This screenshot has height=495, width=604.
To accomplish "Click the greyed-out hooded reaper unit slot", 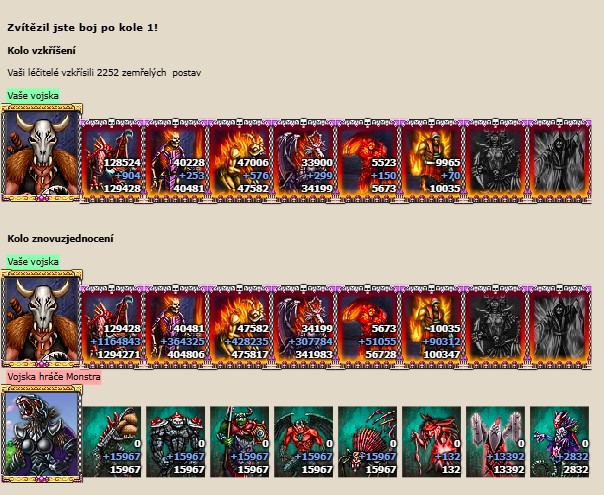I will pos(559,161).
